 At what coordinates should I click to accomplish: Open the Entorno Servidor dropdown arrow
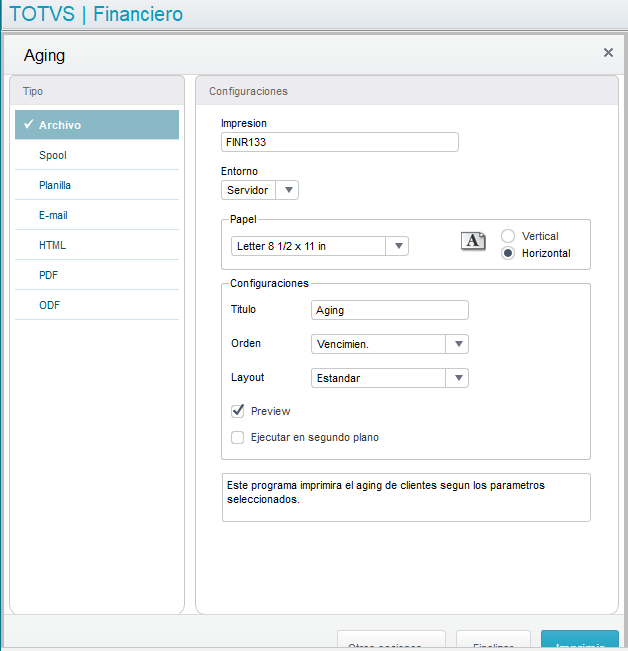pos(288,190)
